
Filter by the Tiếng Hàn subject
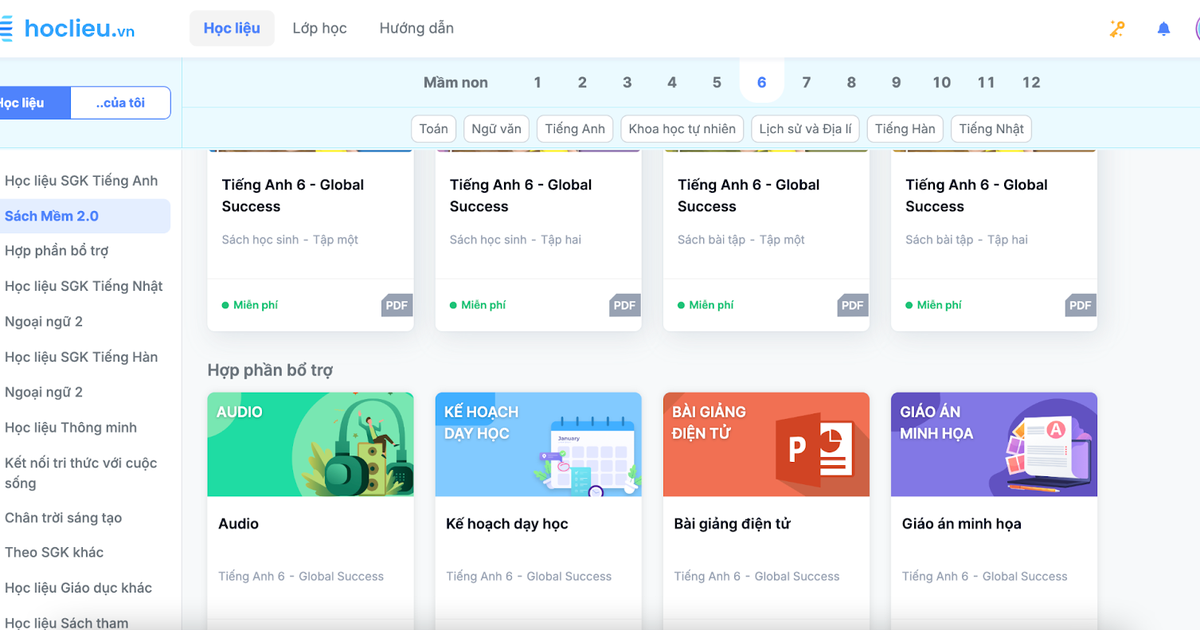coord(905,129)
